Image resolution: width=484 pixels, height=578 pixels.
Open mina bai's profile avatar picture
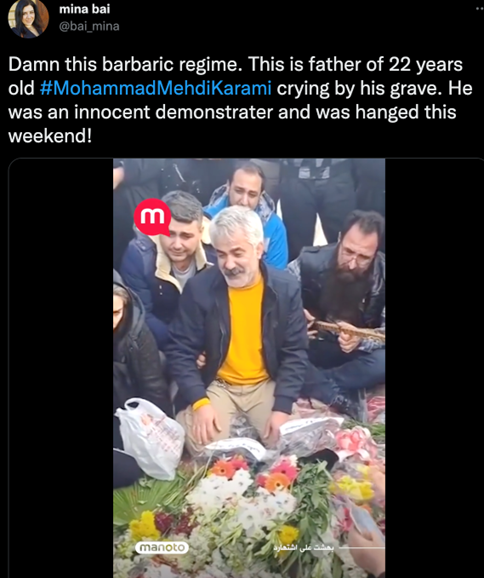pos(28,19)
